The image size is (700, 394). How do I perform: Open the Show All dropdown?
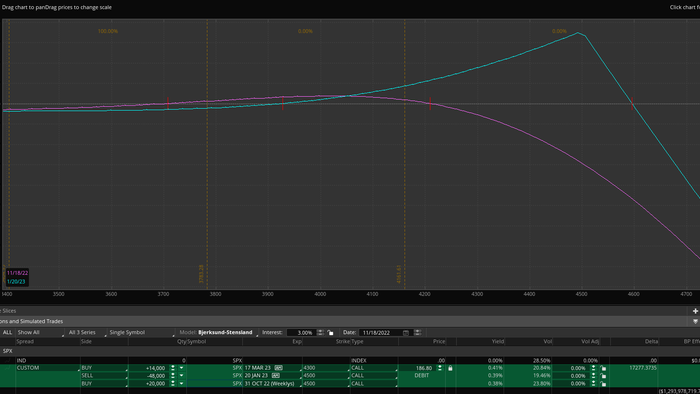(40, 332)
